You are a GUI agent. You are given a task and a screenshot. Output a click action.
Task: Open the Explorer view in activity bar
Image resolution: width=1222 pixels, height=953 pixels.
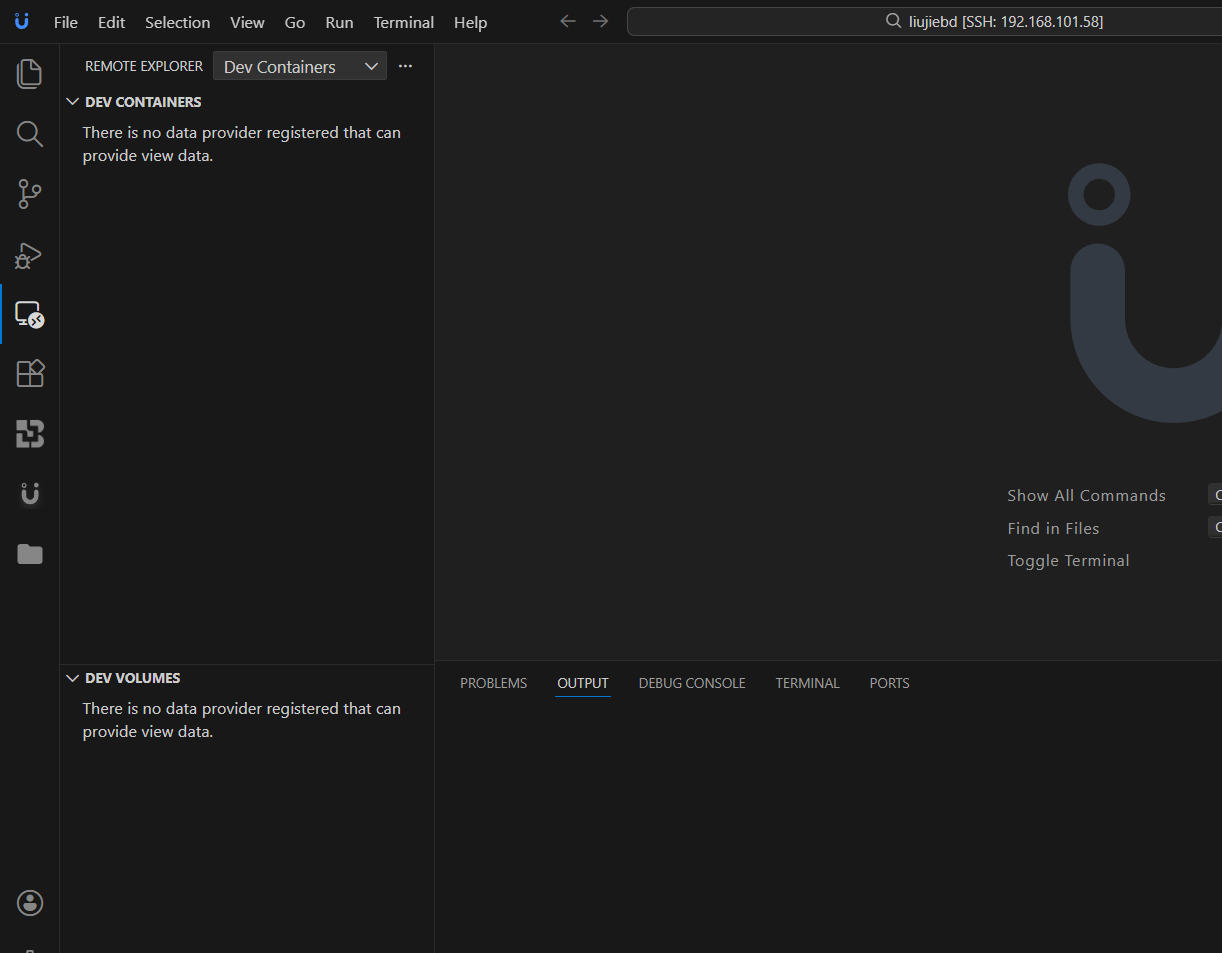coord(30,74)
